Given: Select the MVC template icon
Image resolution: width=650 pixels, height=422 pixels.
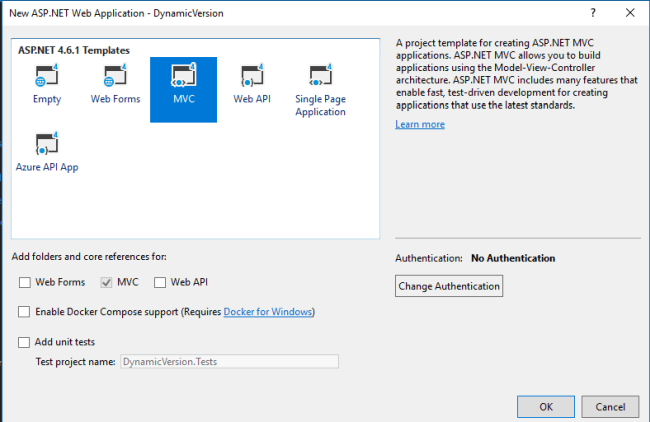Looking at the screenshot, I should pyautogui.click(x=184, y=75).
